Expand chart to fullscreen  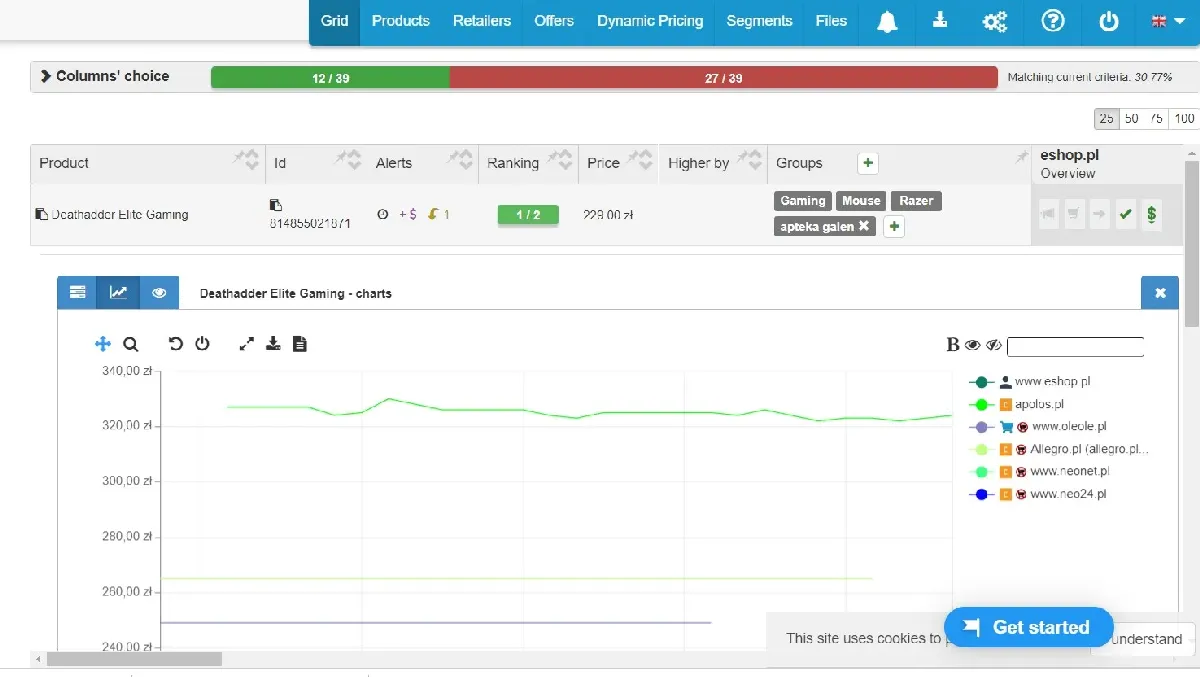pos(247,344)
